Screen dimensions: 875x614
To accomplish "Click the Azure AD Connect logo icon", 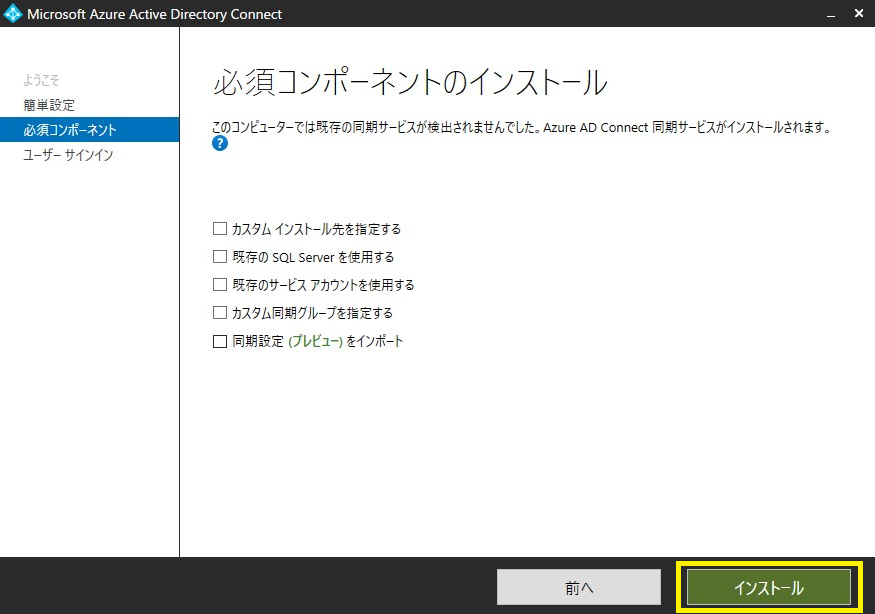I will [12, 14].
